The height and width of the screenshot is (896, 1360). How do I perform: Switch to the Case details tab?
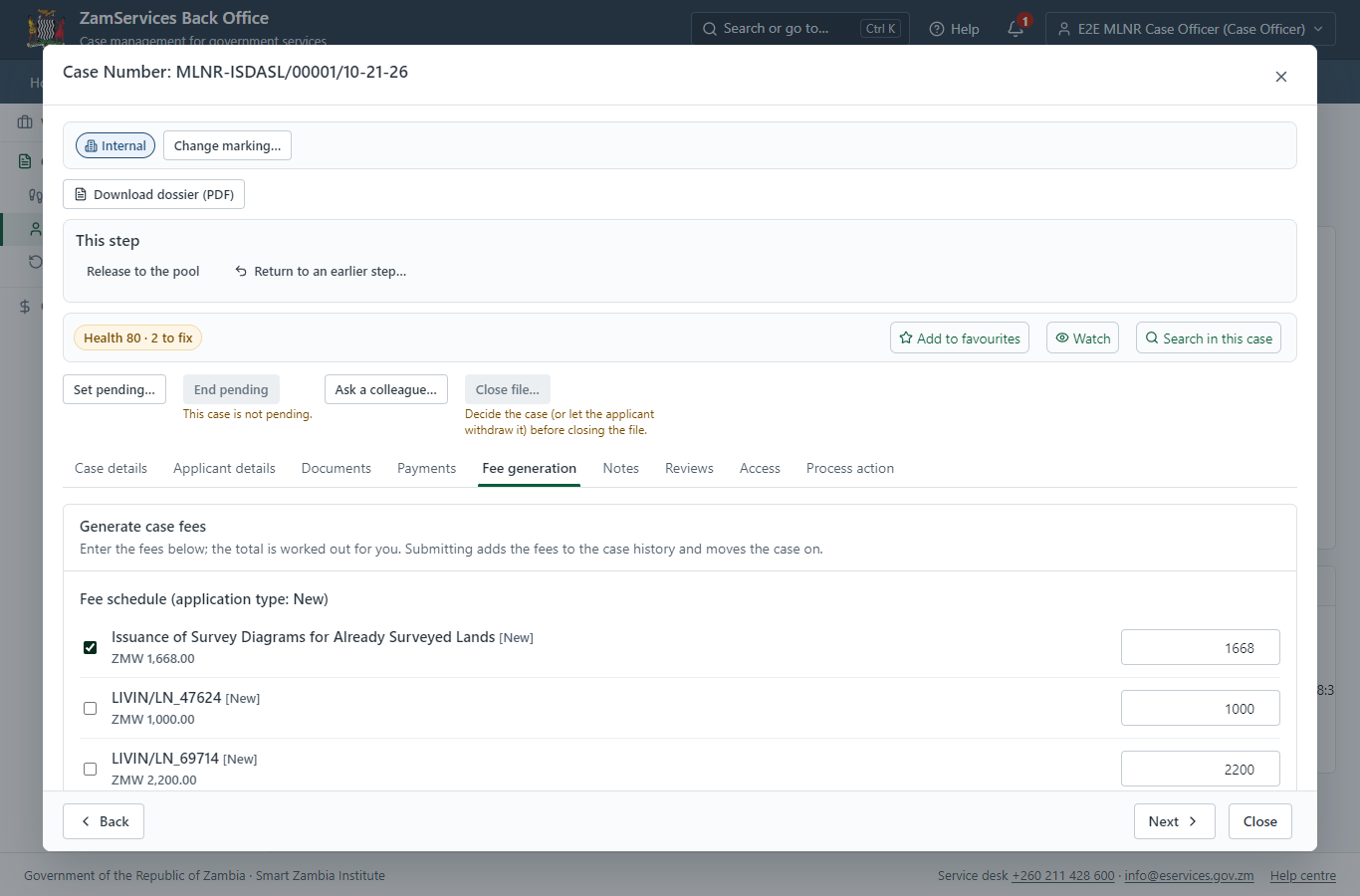[111, 468]
